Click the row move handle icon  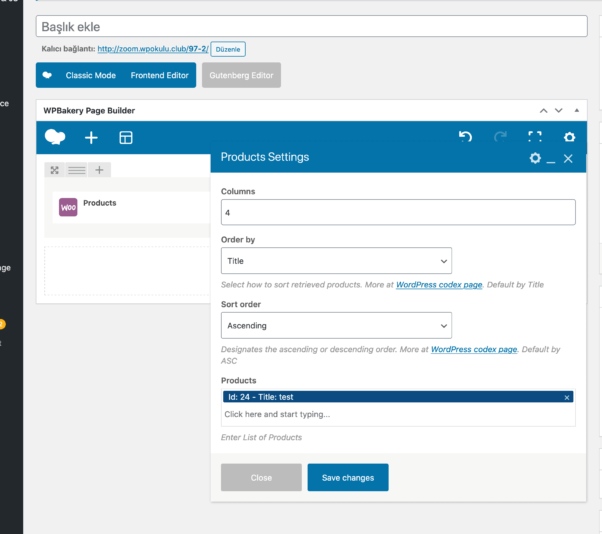click(55, 170)
